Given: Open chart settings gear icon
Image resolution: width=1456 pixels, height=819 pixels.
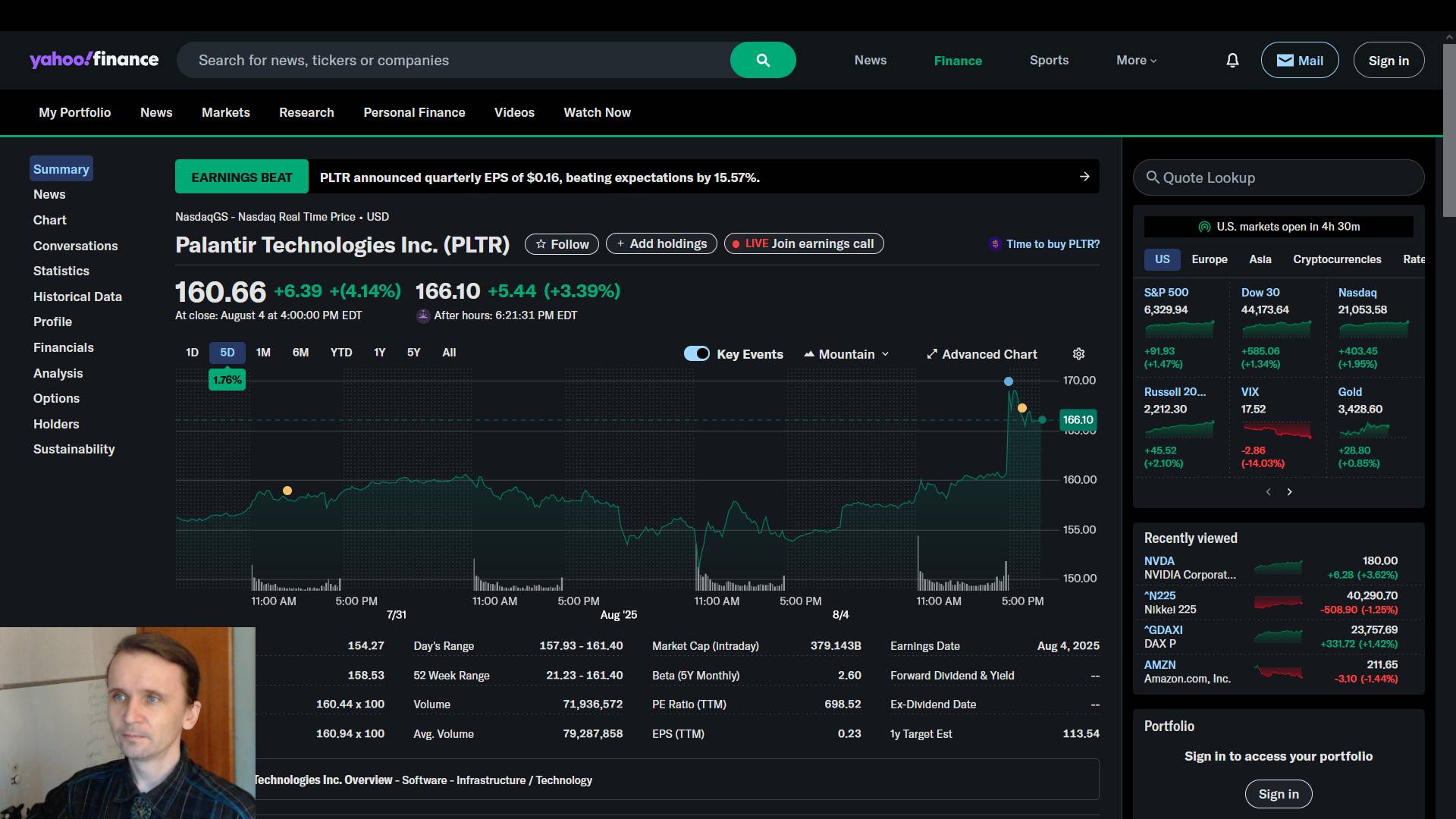Looking at the screenshot, I should [1078, 354].
